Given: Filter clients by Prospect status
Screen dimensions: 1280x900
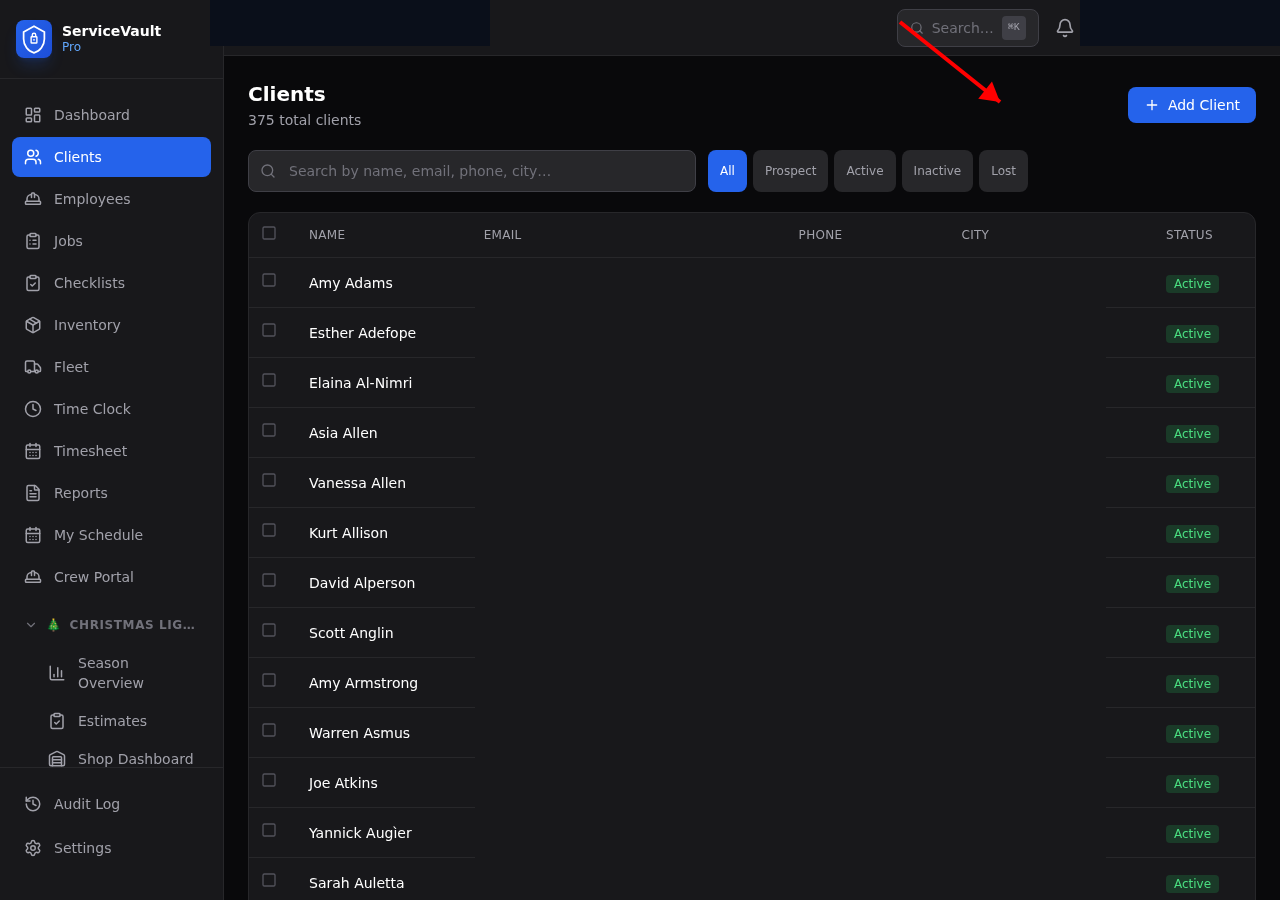Looking at the screenshot, I should 790,170.
